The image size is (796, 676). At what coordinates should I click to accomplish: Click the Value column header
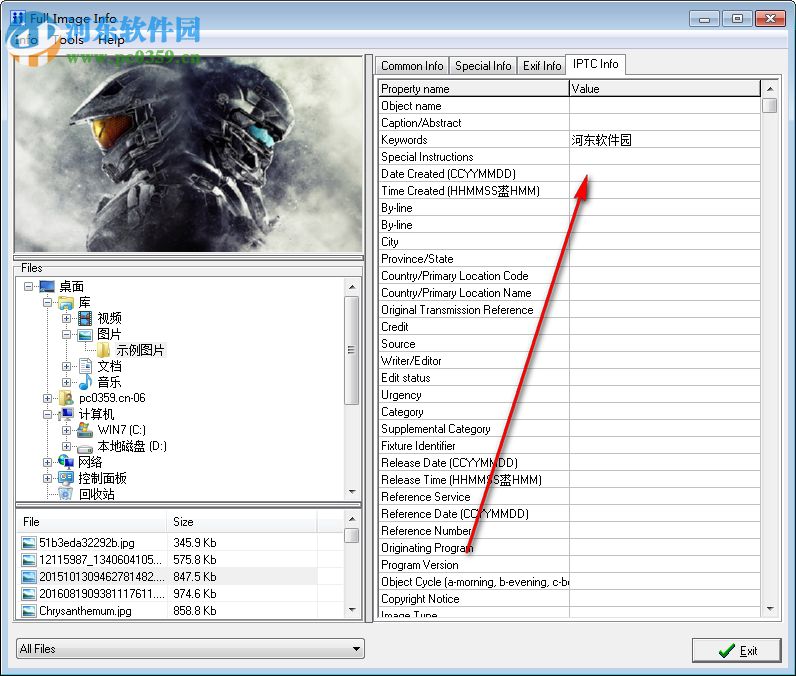[x=665, y=89]
